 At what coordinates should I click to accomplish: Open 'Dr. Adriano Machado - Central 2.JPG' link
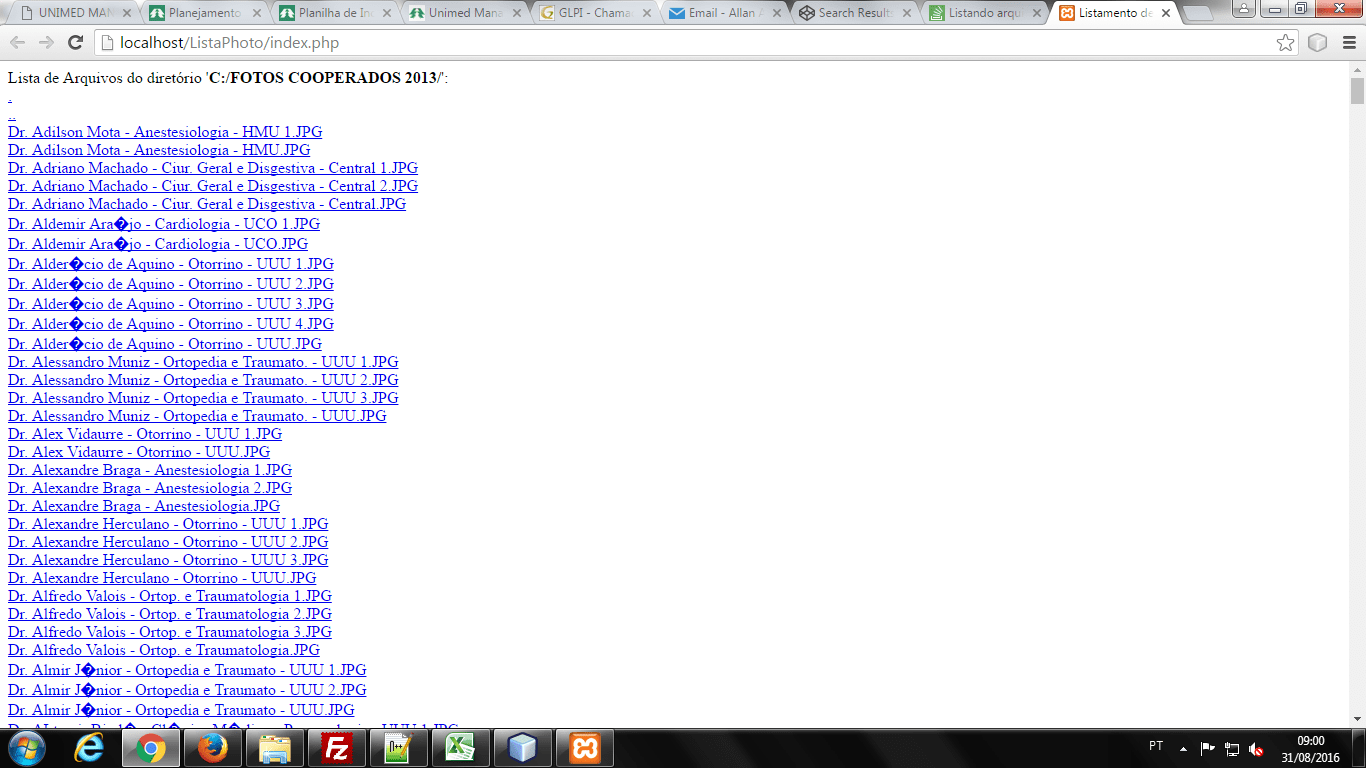pos(213,186)
